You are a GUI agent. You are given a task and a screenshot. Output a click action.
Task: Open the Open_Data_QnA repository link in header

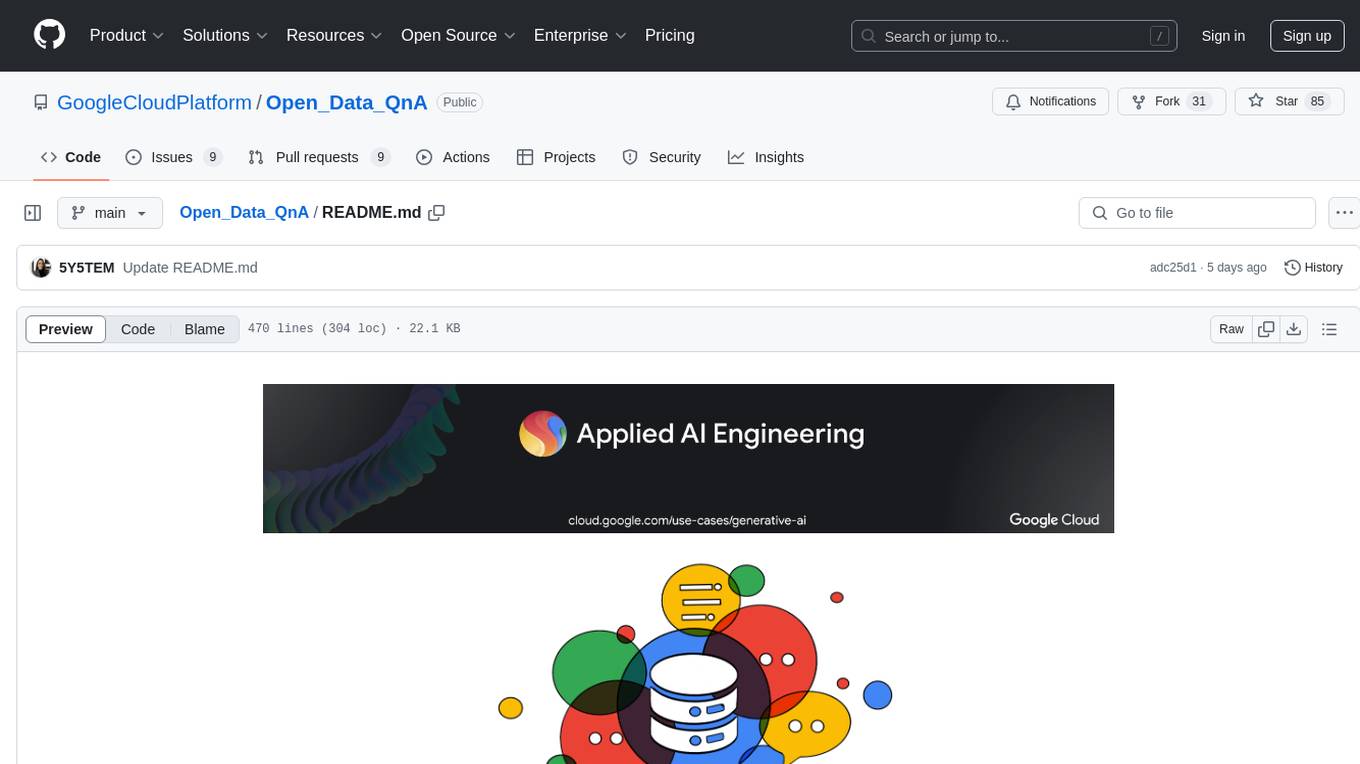[347, 102]
